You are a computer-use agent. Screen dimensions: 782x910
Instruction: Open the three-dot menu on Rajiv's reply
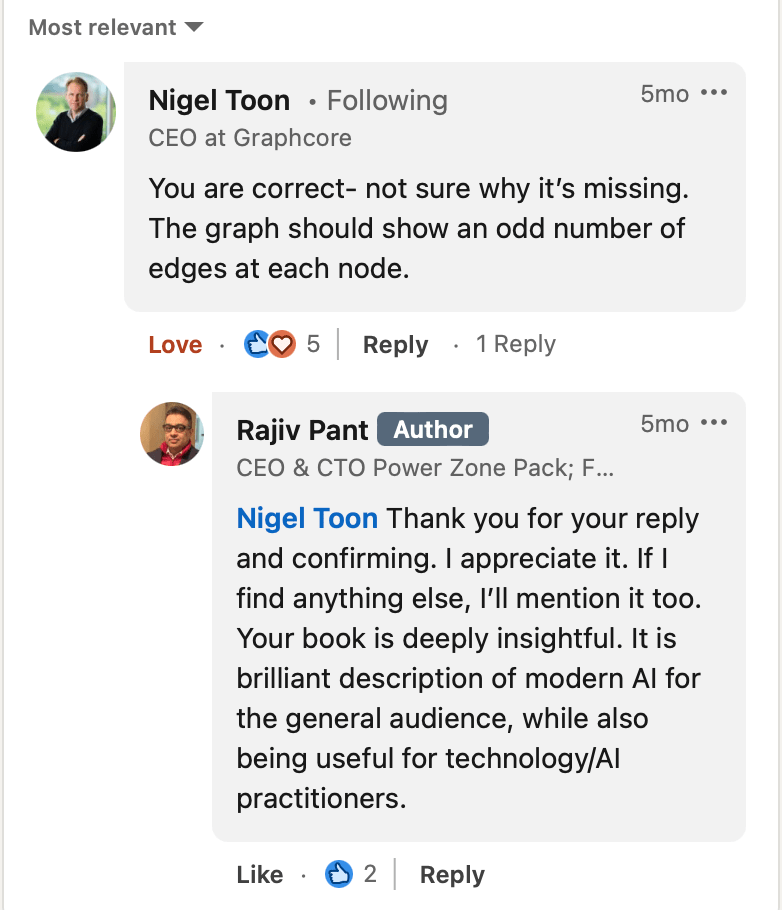pos(714,424)
